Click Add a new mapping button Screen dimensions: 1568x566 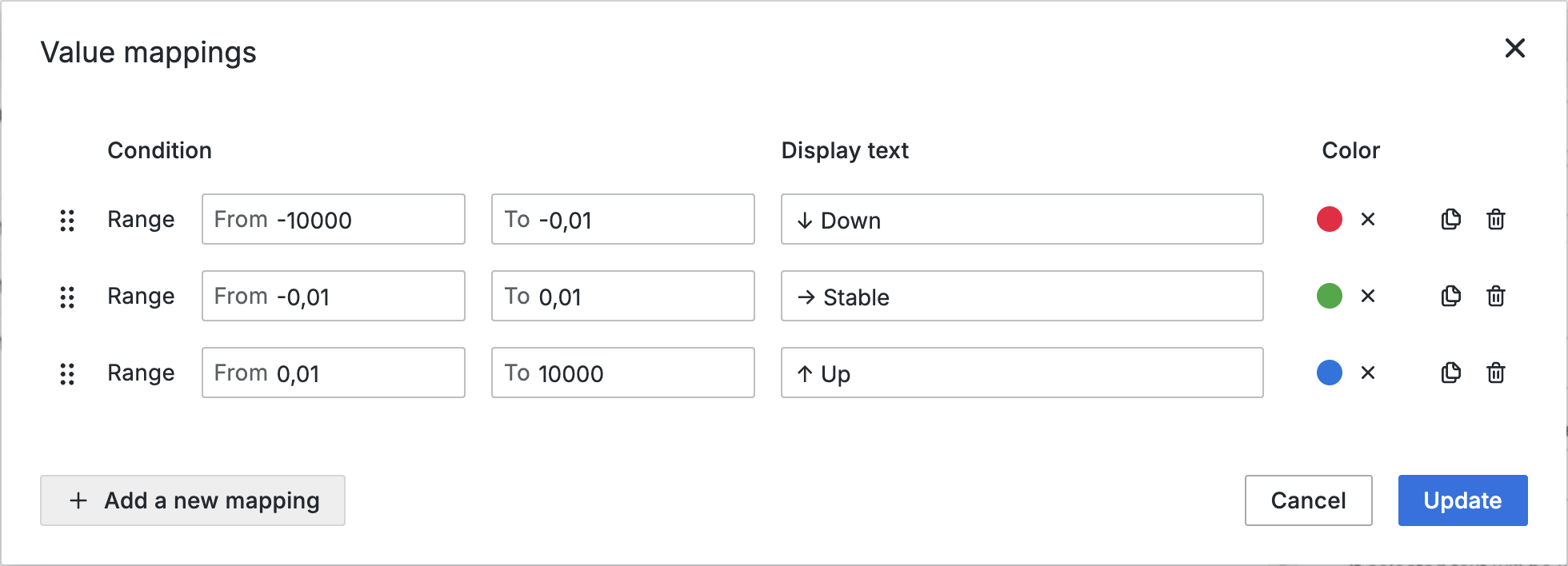(x=193, y=500)
